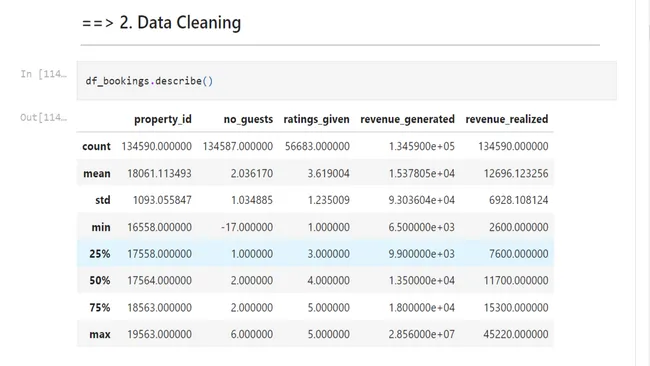Click the 2.856000e+07 cell
650x366 pixels.
[x=422, y=334]
